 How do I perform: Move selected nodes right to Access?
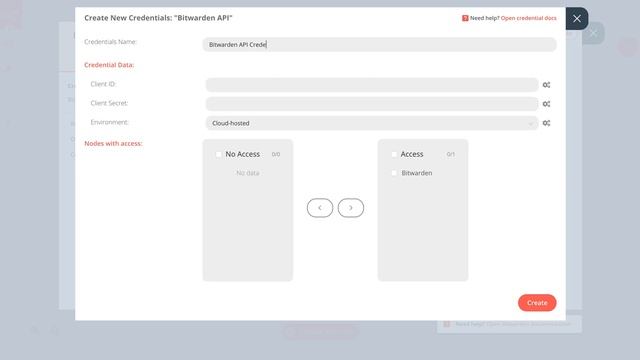point(351,208)
